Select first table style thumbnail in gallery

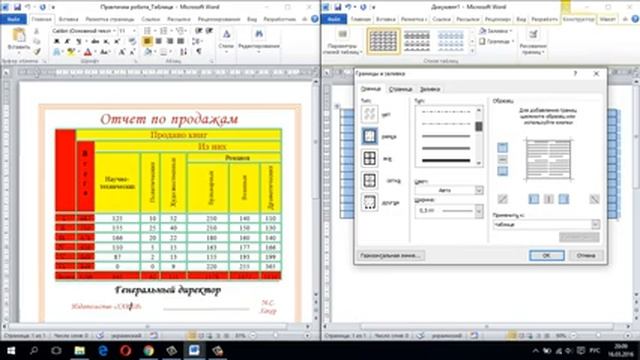pos(383,41)
